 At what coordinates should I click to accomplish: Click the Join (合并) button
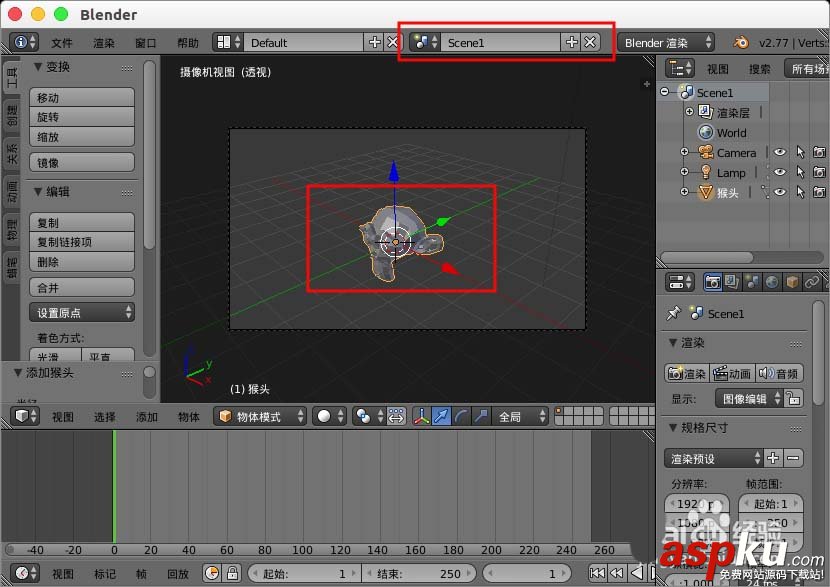coord(82,287)
